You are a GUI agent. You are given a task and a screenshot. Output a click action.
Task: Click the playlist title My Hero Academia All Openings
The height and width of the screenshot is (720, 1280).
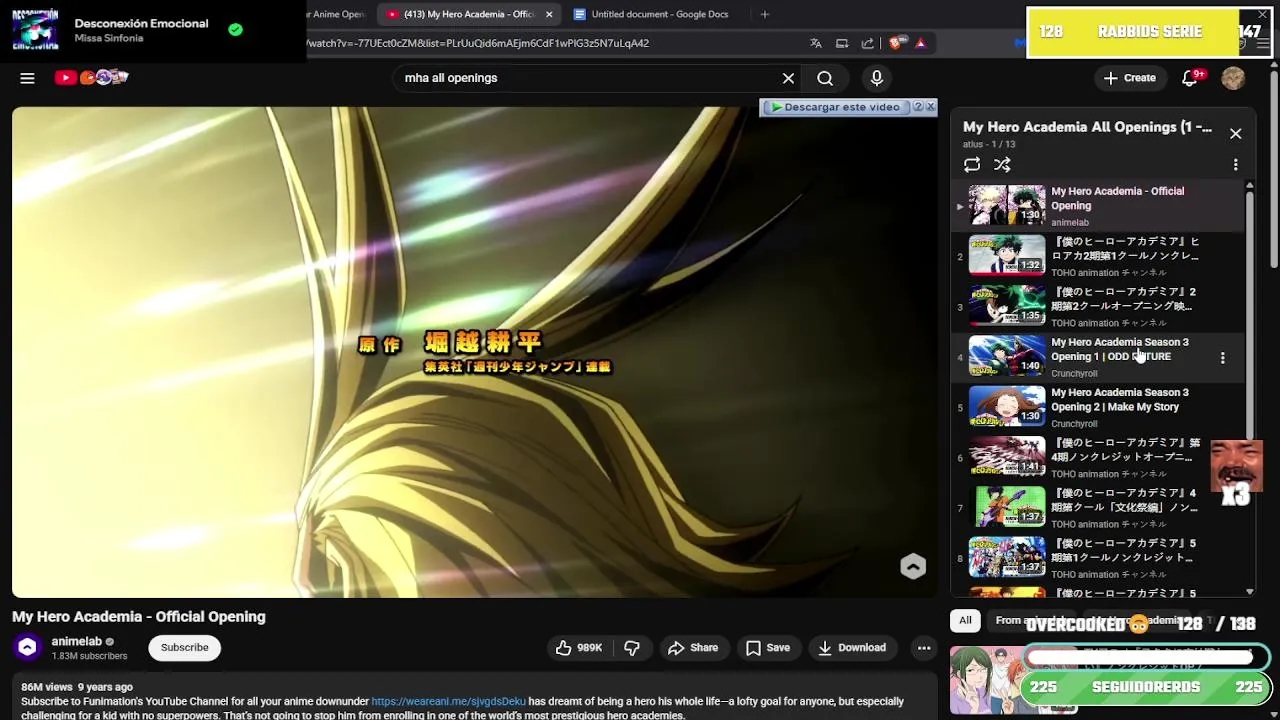tap(1087, 127)
